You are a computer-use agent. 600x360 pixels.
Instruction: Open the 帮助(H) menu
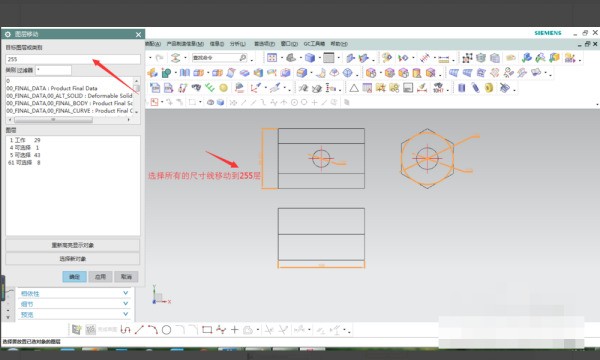[339, 44]
